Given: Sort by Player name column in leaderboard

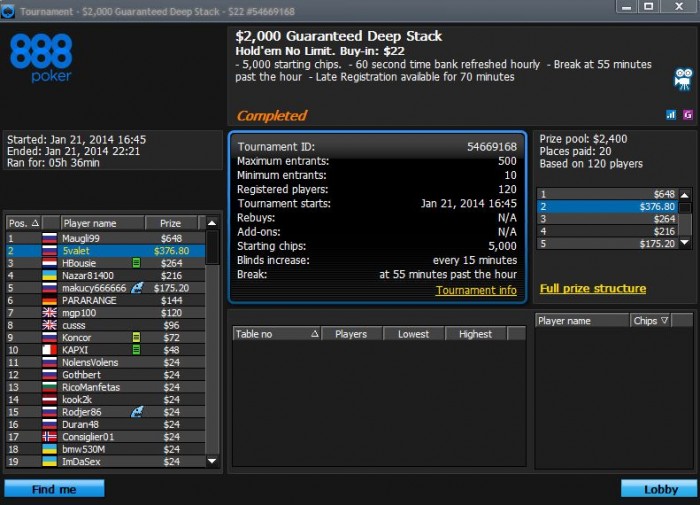Looking at the screenshot, I should pos(102,223).
